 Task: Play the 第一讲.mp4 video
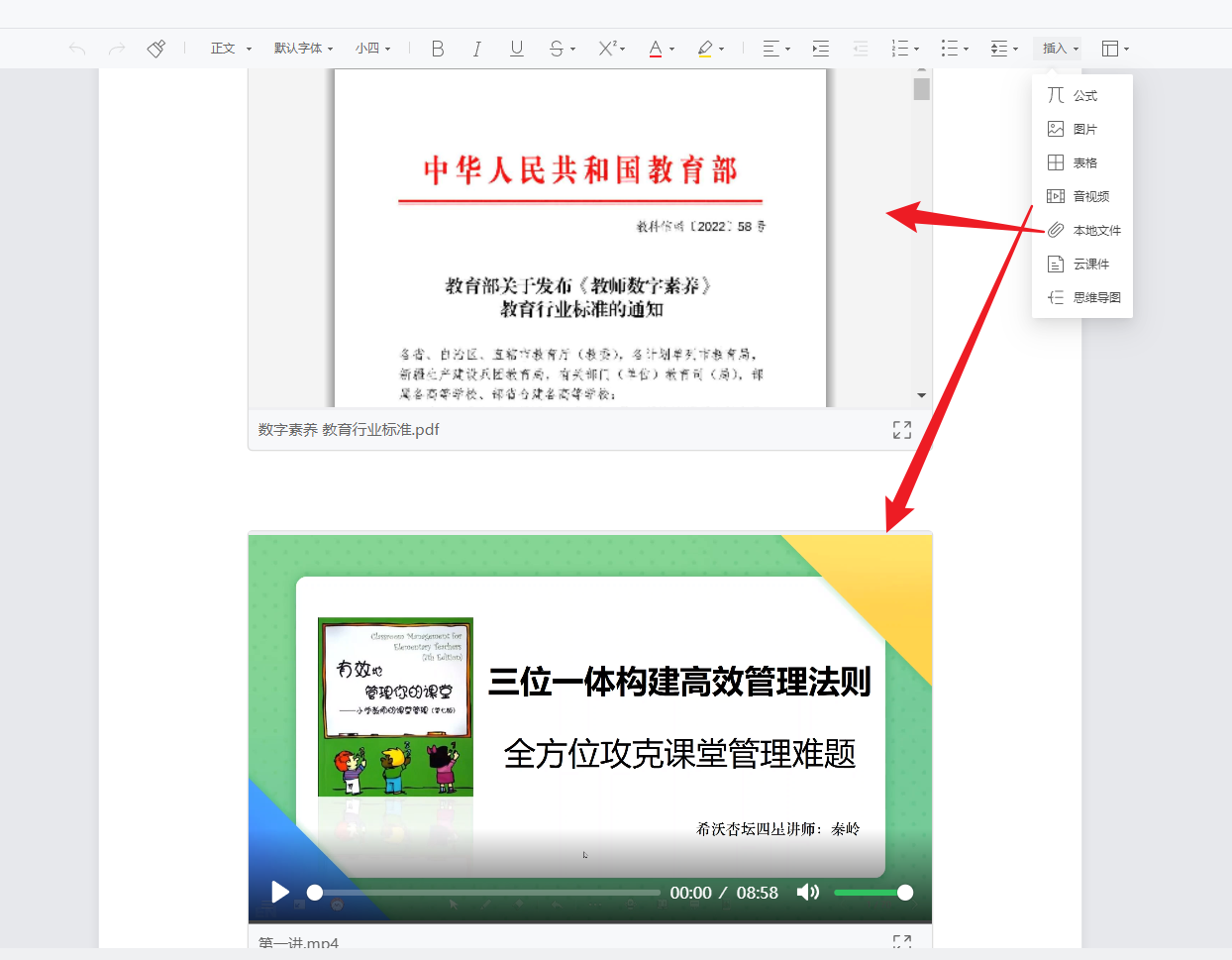pos(280,892)
